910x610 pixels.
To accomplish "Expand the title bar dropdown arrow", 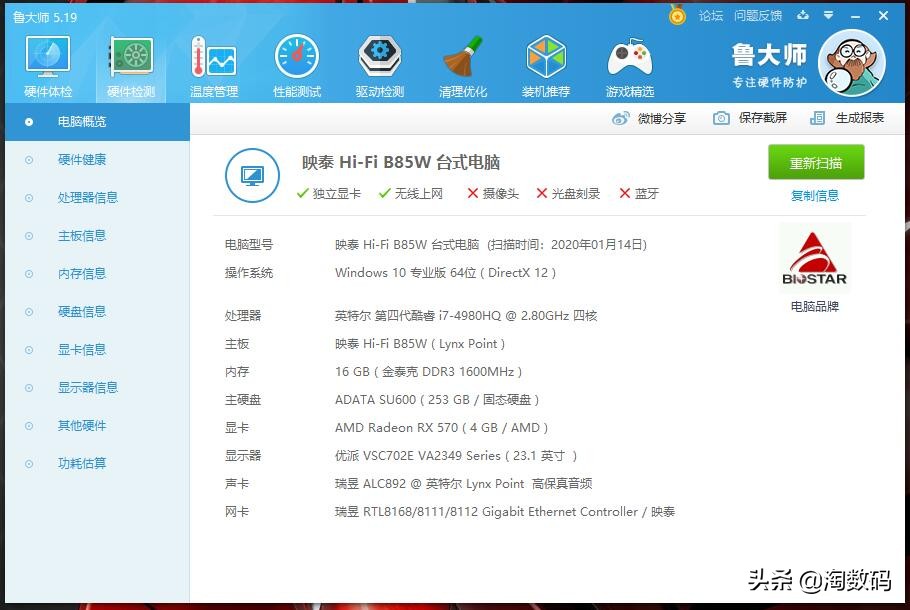I will 828,16.
